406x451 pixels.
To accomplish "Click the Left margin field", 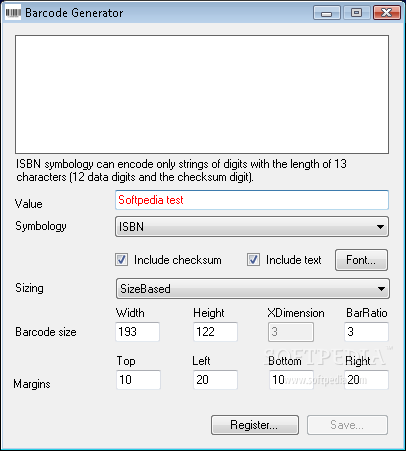I will (215, 380).
